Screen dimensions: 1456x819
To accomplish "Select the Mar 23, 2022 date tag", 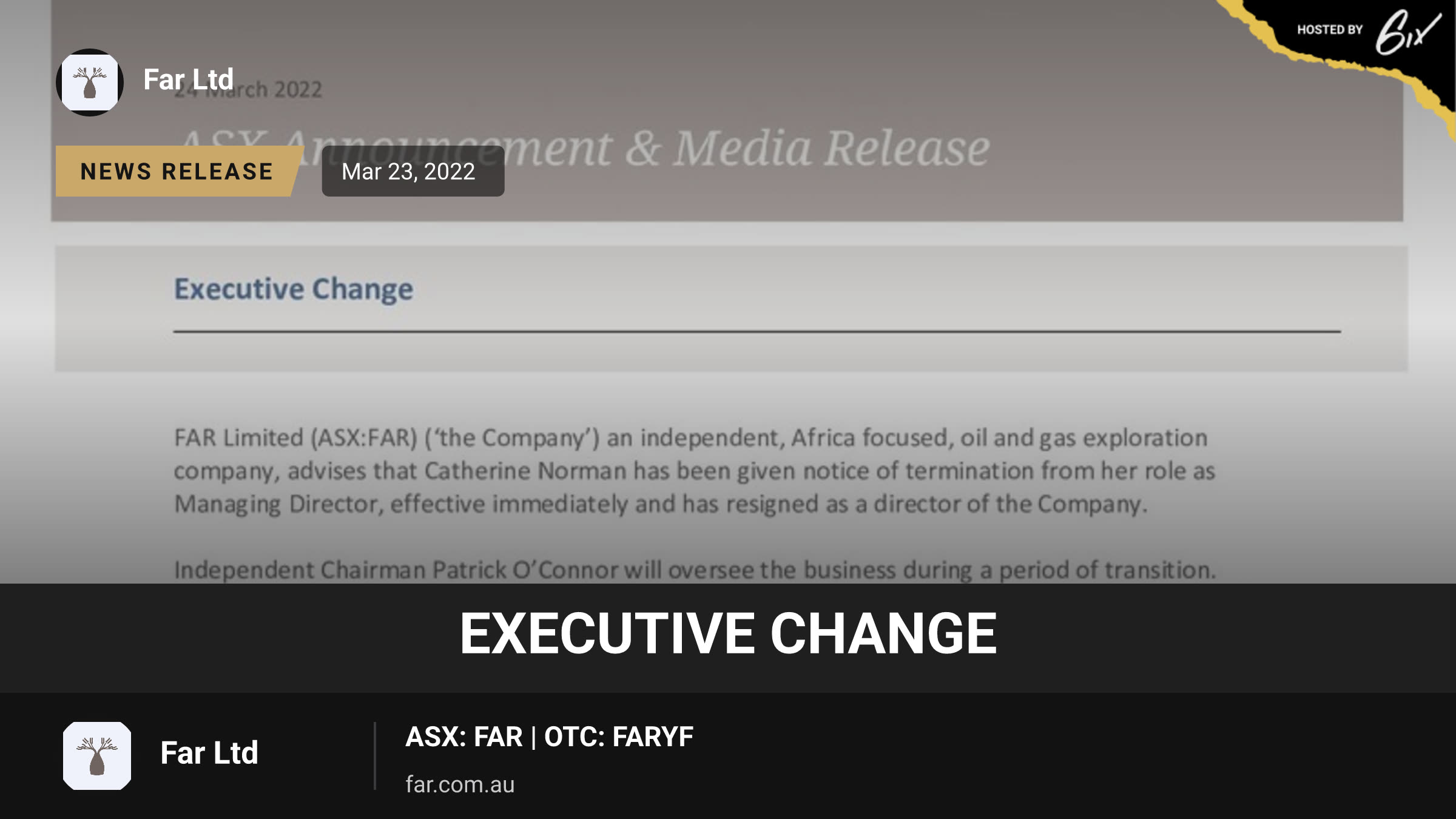I will 413,171.
